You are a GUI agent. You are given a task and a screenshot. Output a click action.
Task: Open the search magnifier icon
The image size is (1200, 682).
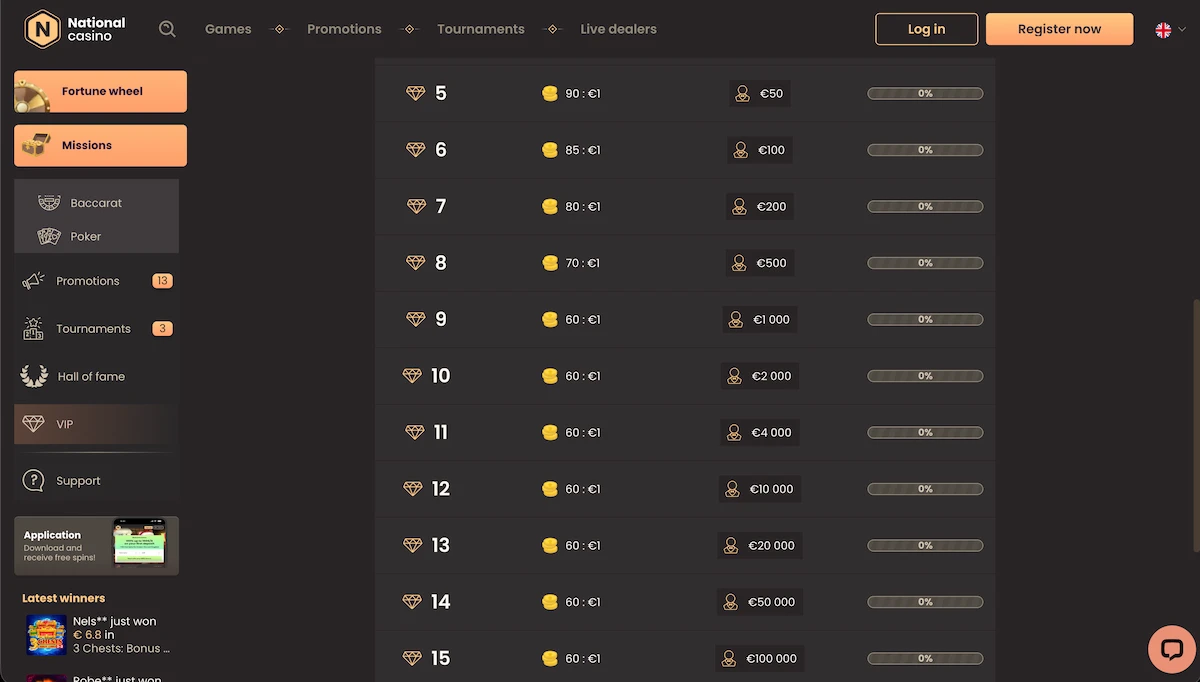pos(167,29)
